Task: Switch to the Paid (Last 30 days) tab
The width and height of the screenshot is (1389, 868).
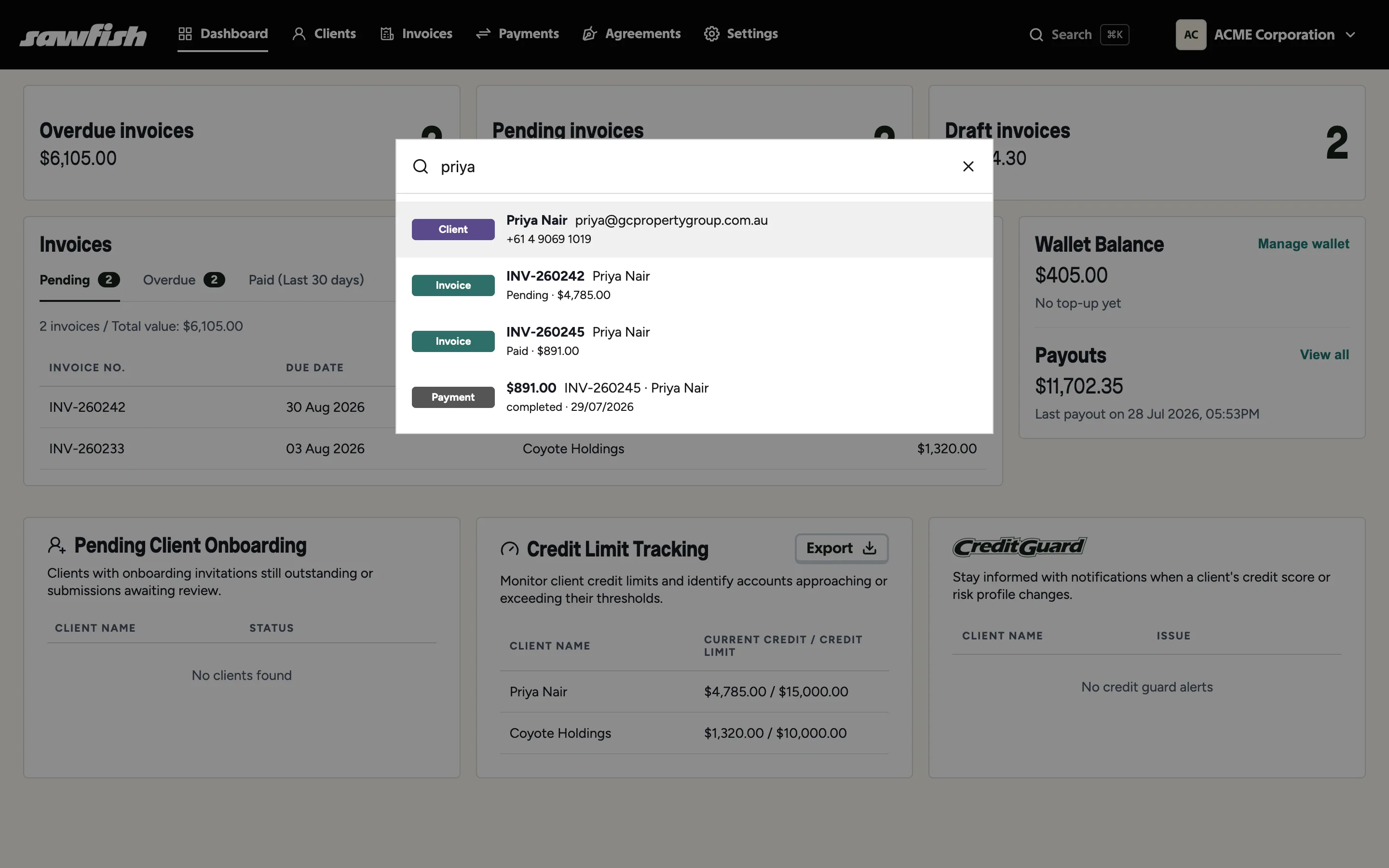Action: point(306,280)
